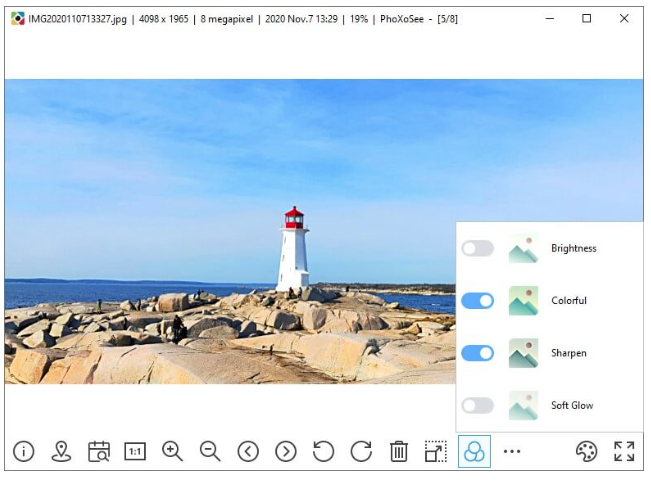Switch on the Soft Glow toggle
The image size is (651, 482).
pos(478,405)
